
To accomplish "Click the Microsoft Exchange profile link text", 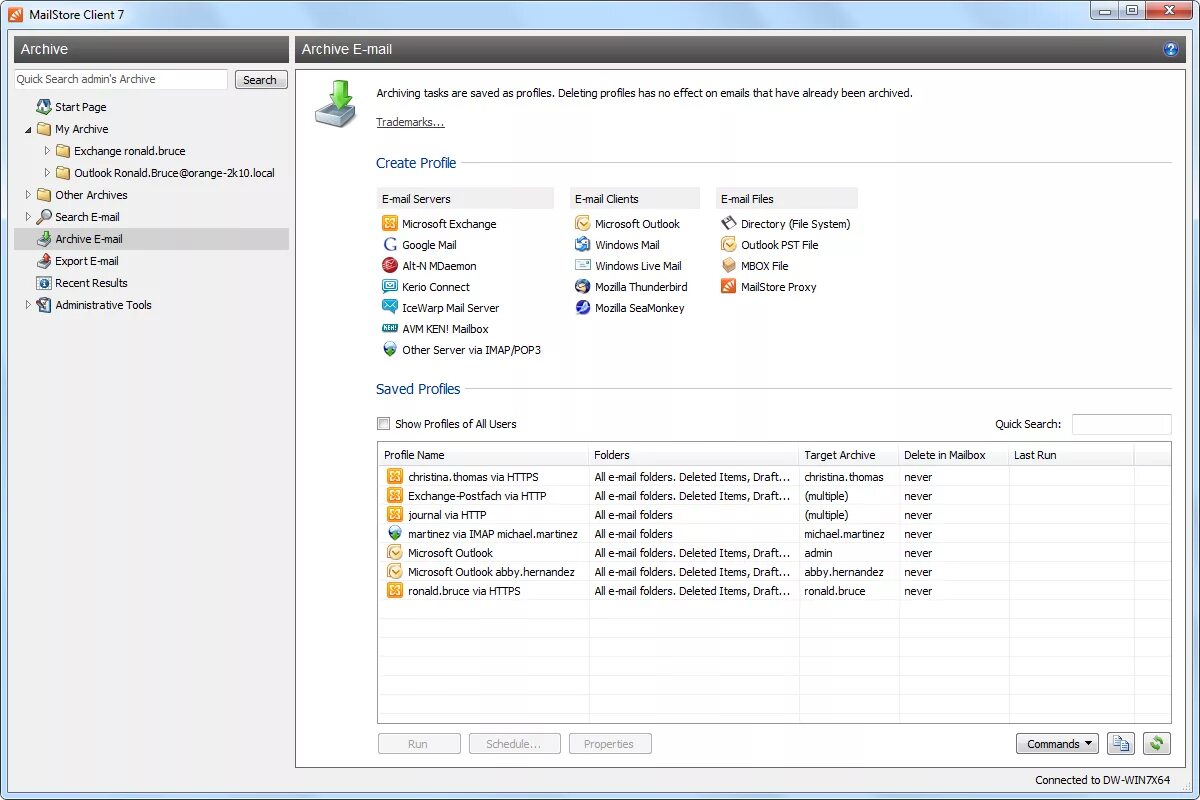I will [449, 224].
